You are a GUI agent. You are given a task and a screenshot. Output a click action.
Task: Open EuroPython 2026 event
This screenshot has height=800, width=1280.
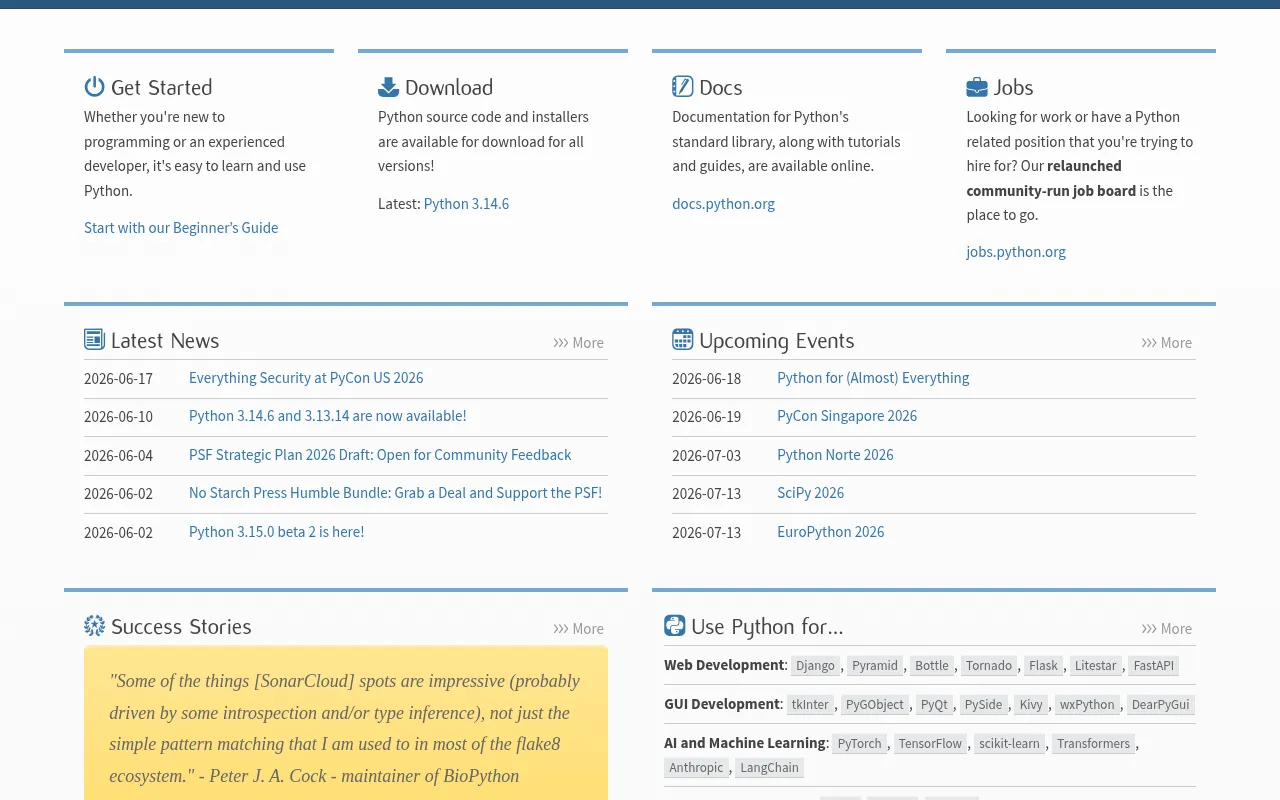(x=830, y=532)
